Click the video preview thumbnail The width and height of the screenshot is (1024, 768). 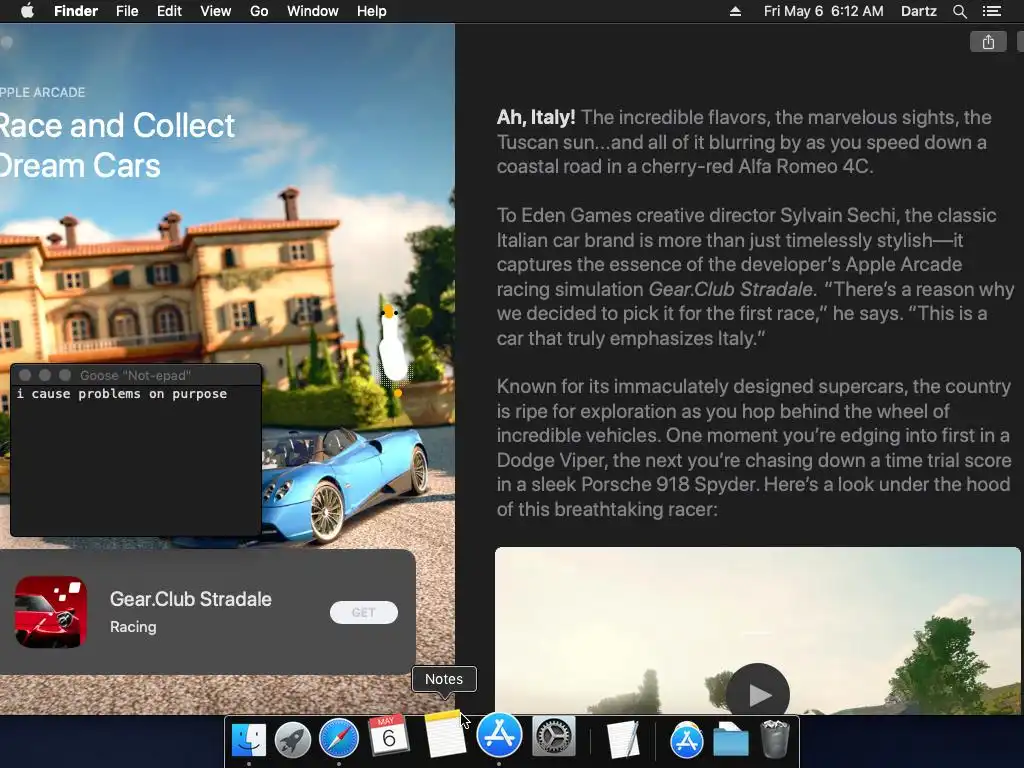click(758, 631)
